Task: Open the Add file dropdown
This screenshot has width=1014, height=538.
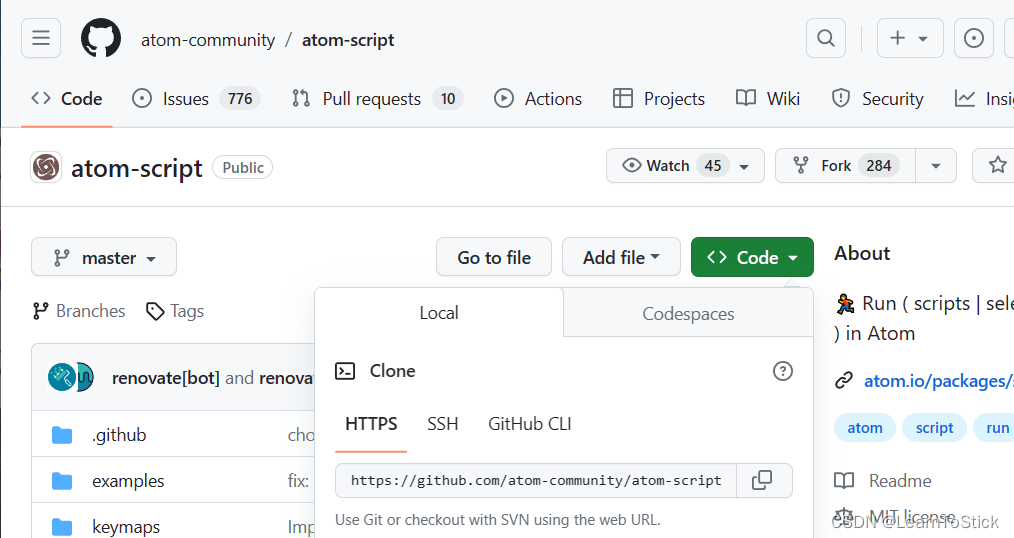Action: point(621,257)
